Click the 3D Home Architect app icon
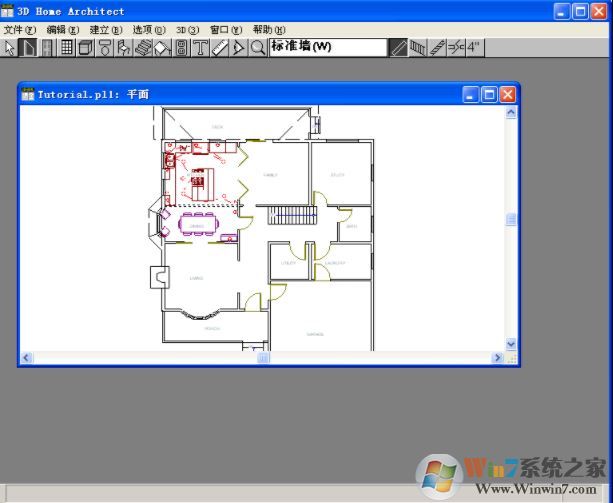 pos(7,11)
